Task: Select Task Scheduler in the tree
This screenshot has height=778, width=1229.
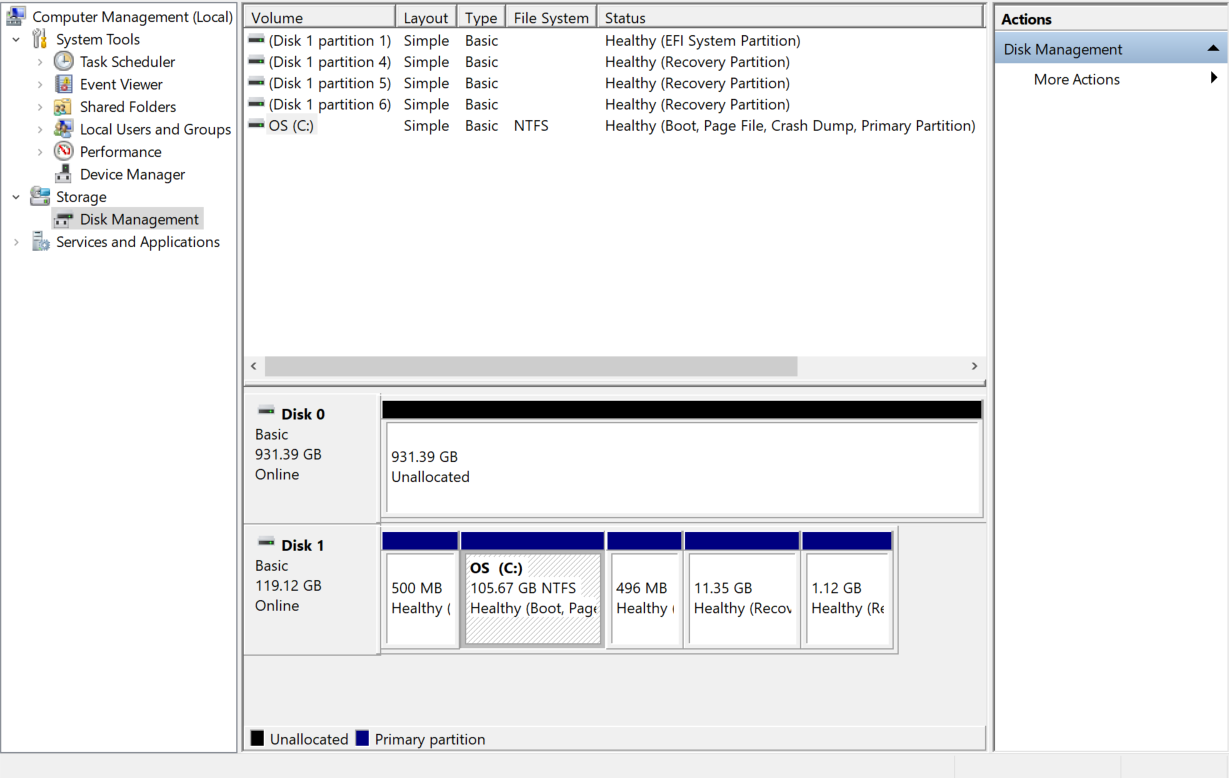Action: 127,62
